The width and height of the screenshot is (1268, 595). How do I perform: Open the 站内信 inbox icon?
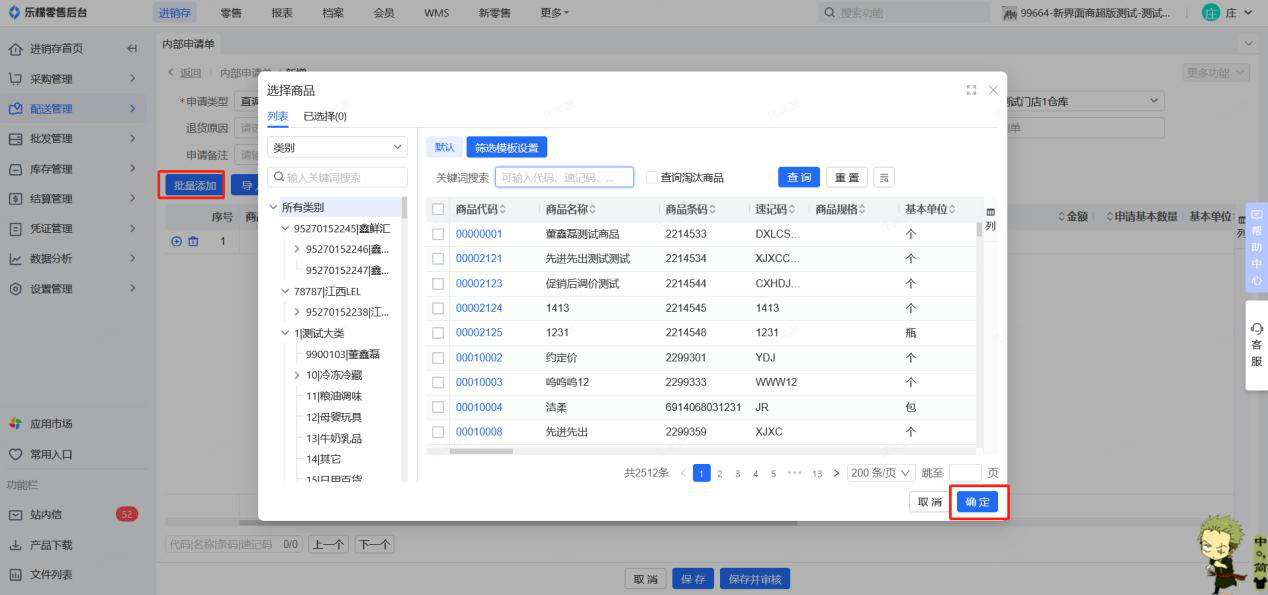click(x=15, y=515)
